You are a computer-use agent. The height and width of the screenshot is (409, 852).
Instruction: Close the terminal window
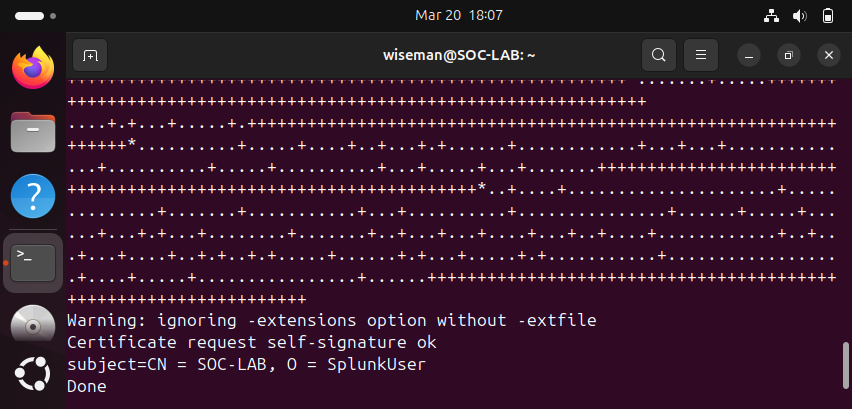[x=828, y=55]
